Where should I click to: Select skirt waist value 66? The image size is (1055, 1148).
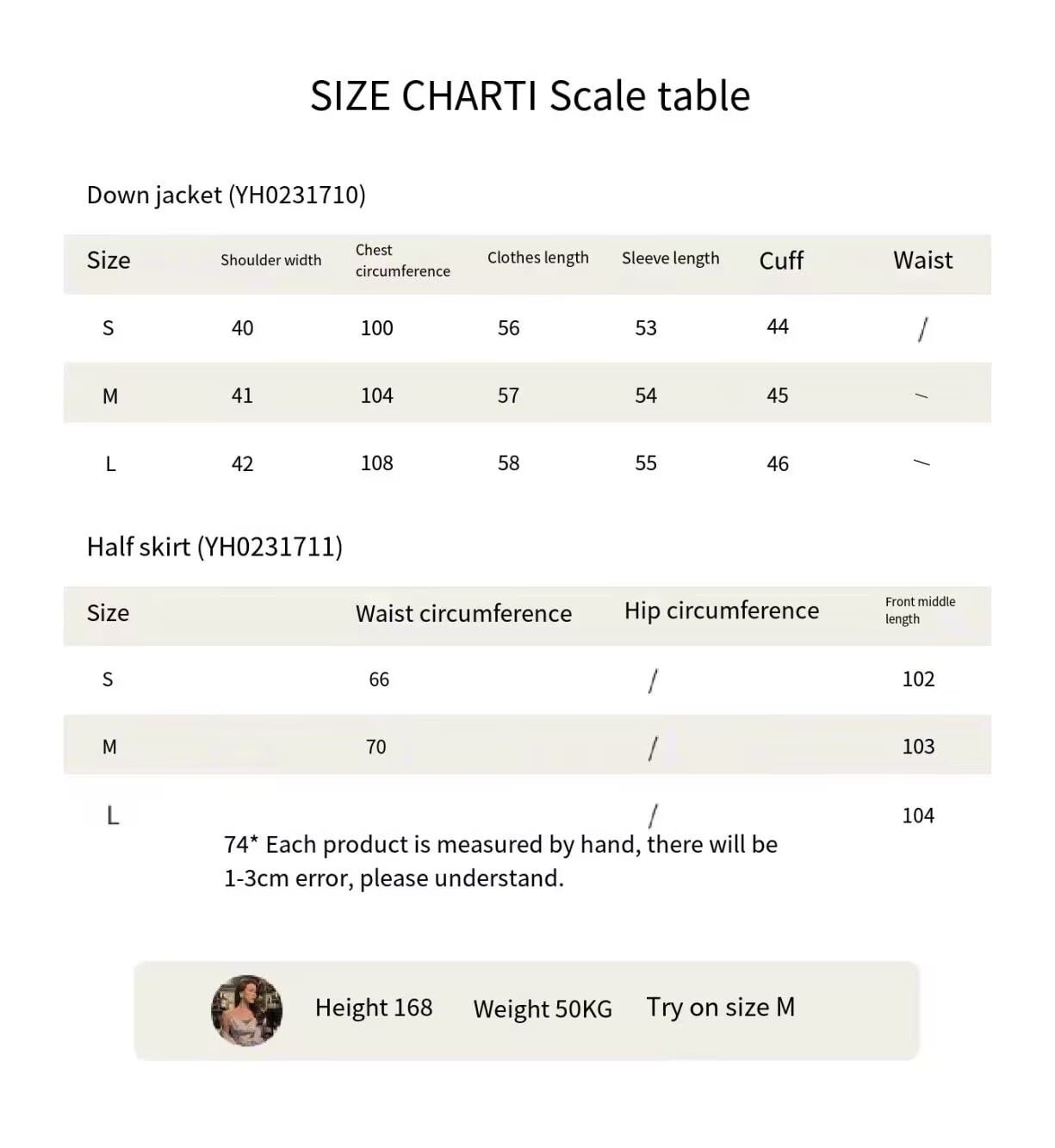coord(379,679)
